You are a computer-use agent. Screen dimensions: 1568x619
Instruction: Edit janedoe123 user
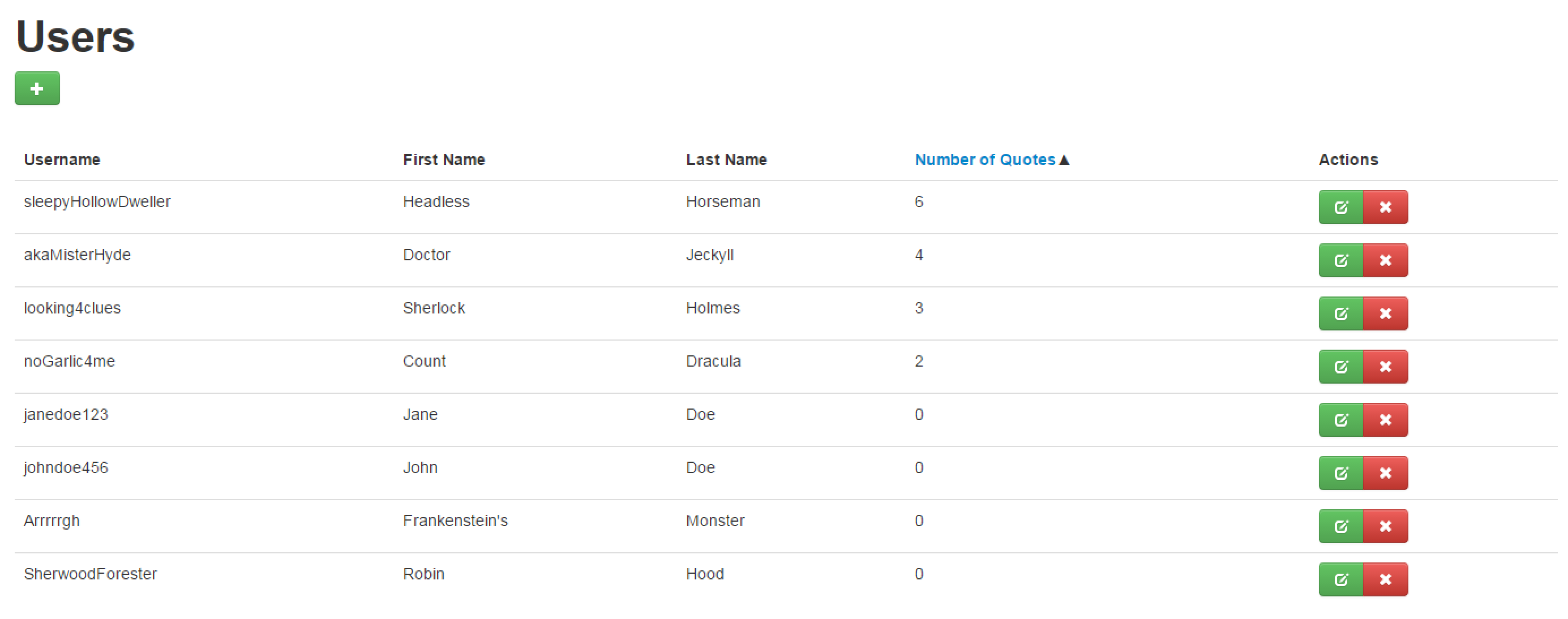tap(1341, 420)
